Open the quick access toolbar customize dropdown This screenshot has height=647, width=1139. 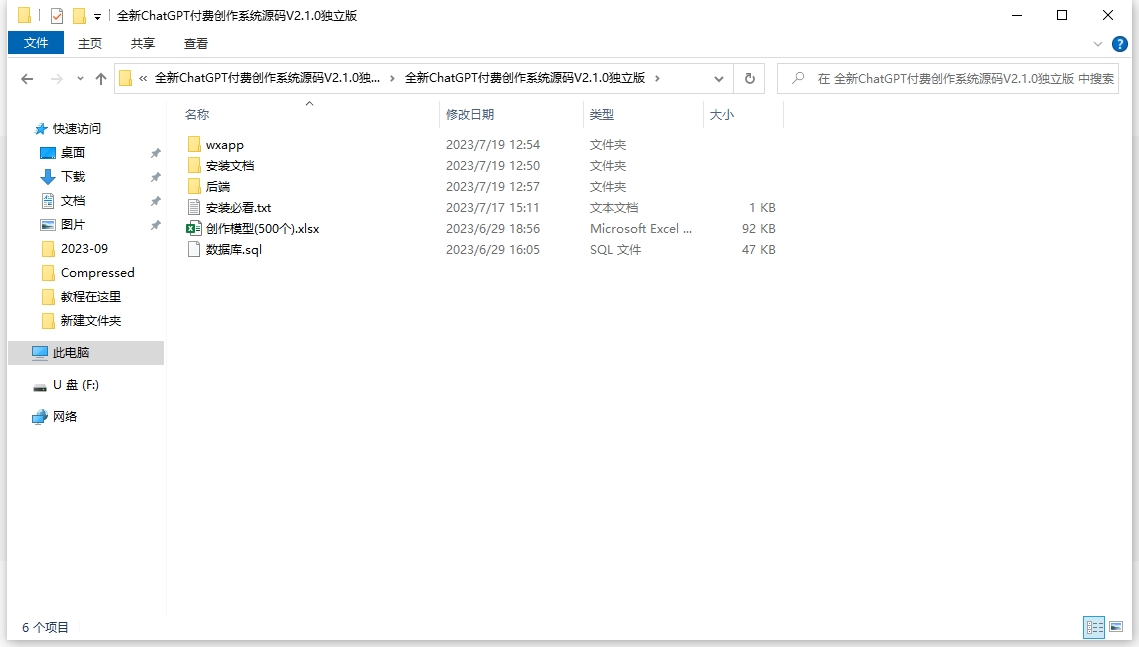tap(97, 16)
